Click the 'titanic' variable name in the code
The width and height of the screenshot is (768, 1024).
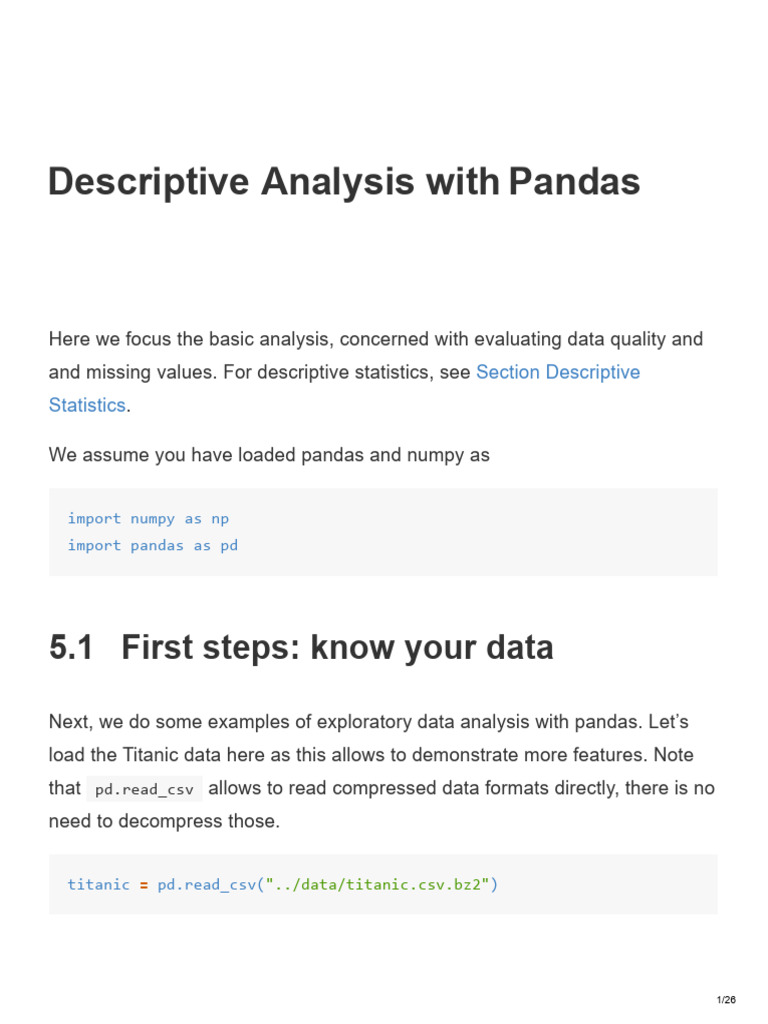pyautogui.click(x=98, y=884)
